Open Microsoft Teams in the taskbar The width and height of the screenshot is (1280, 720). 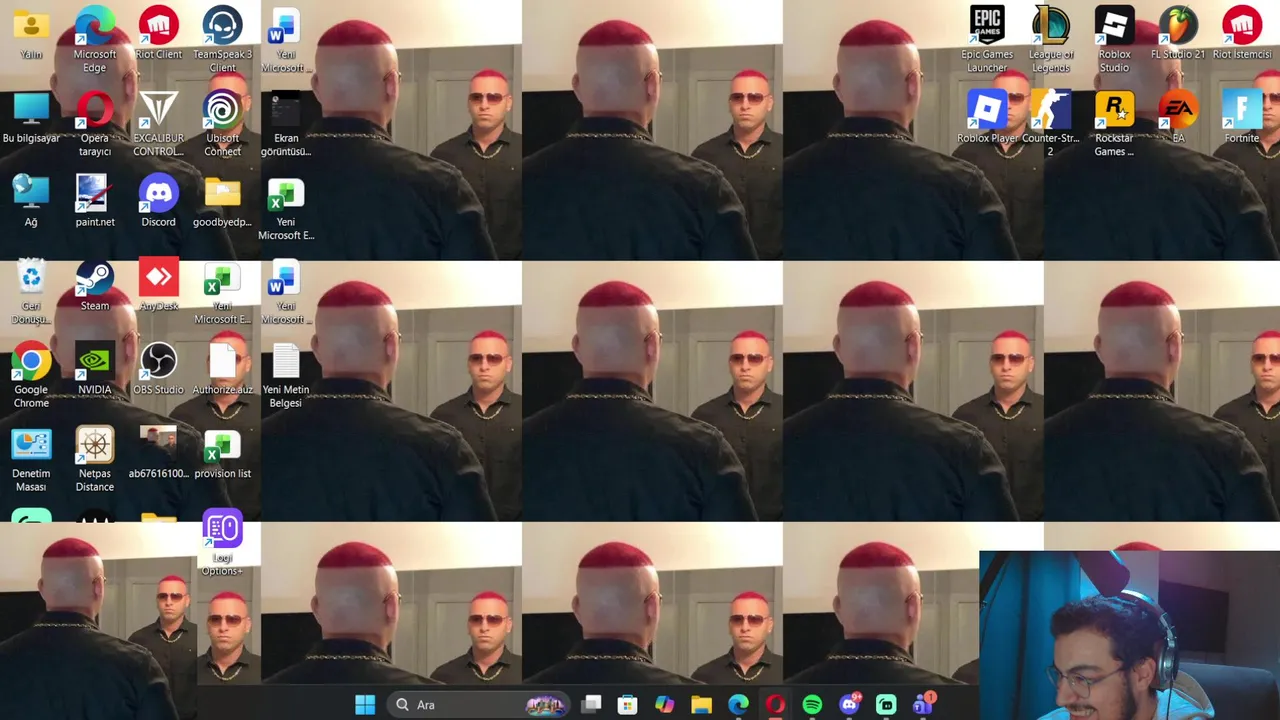(x=923, y=705)
